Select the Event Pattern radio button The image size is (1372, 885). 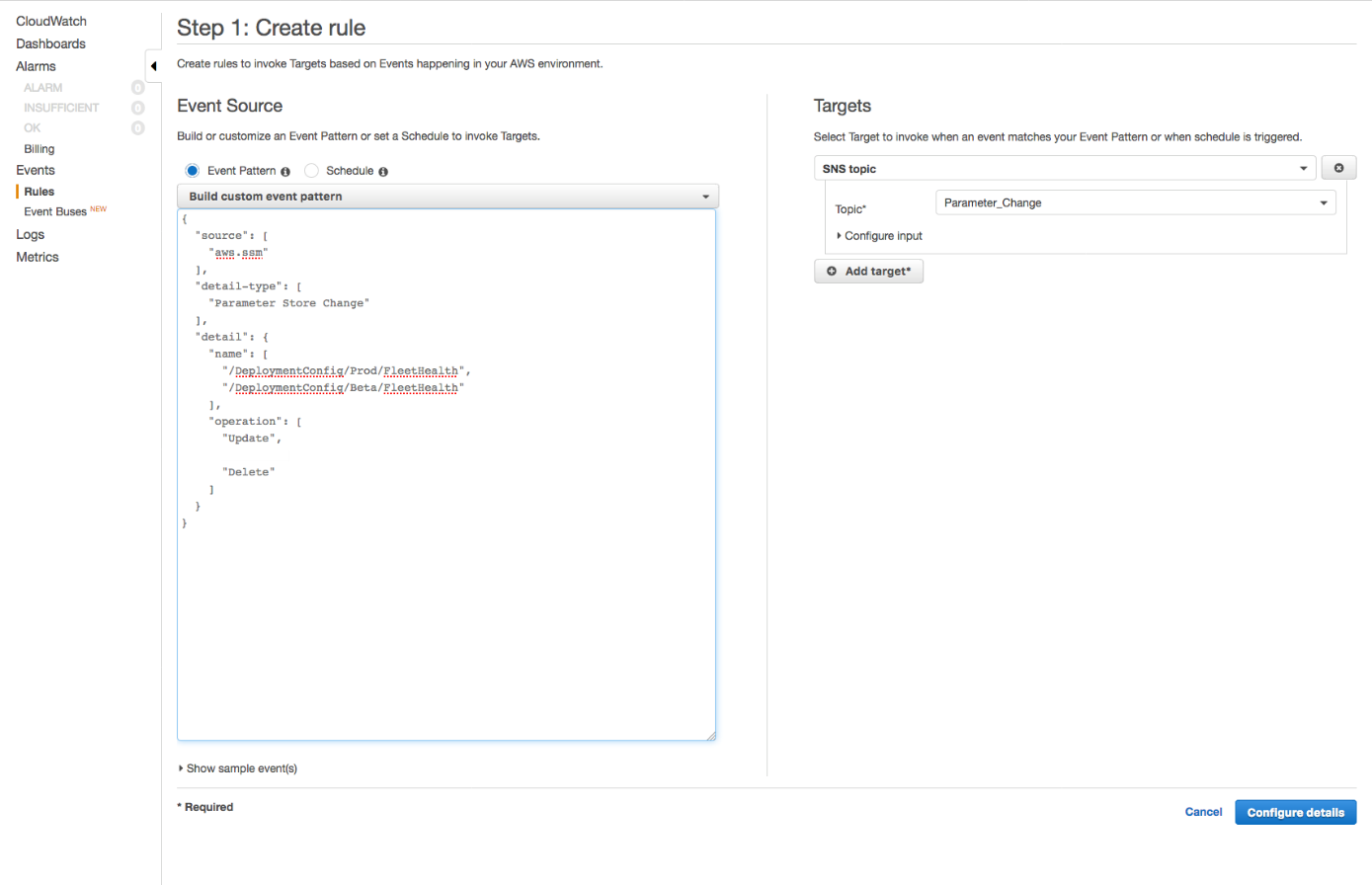pyautogui.click(x=193, y=171)
